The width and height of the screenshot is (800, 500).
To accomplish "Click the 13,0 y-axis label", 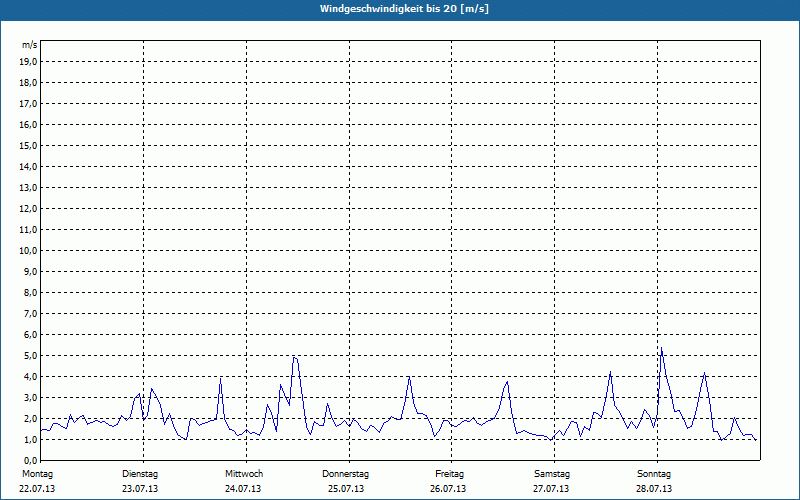I will [27, 187].
